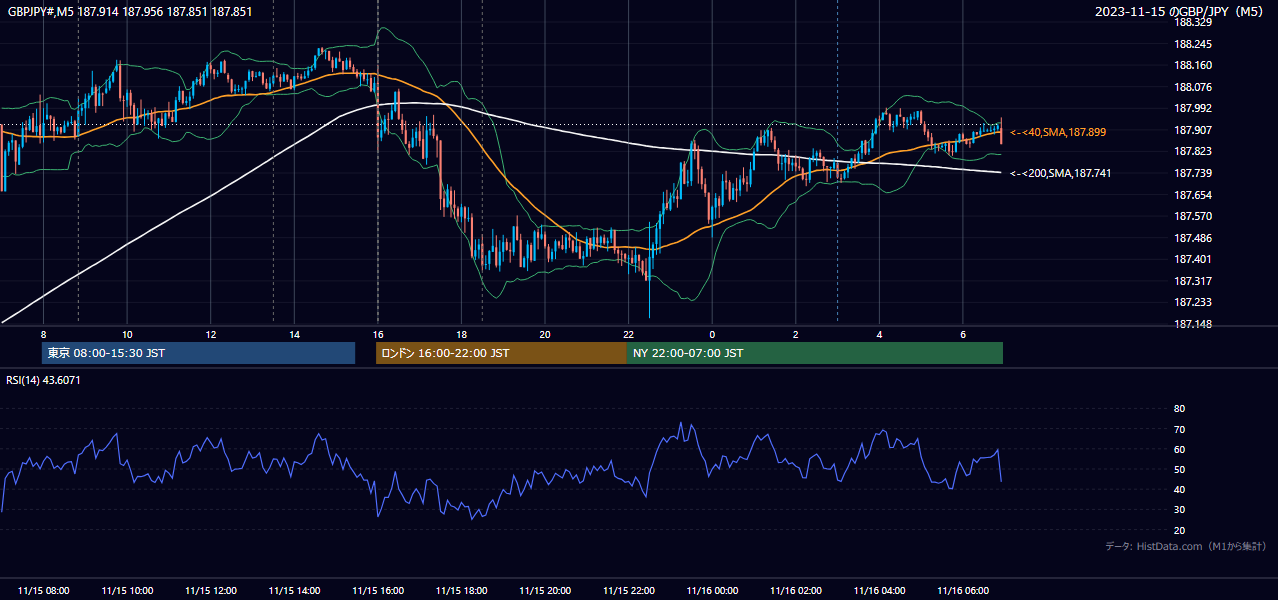Viewport: 1278px width, 600px height.
Task: Click hour label 16 under price chart
Action: pos(378,334)
